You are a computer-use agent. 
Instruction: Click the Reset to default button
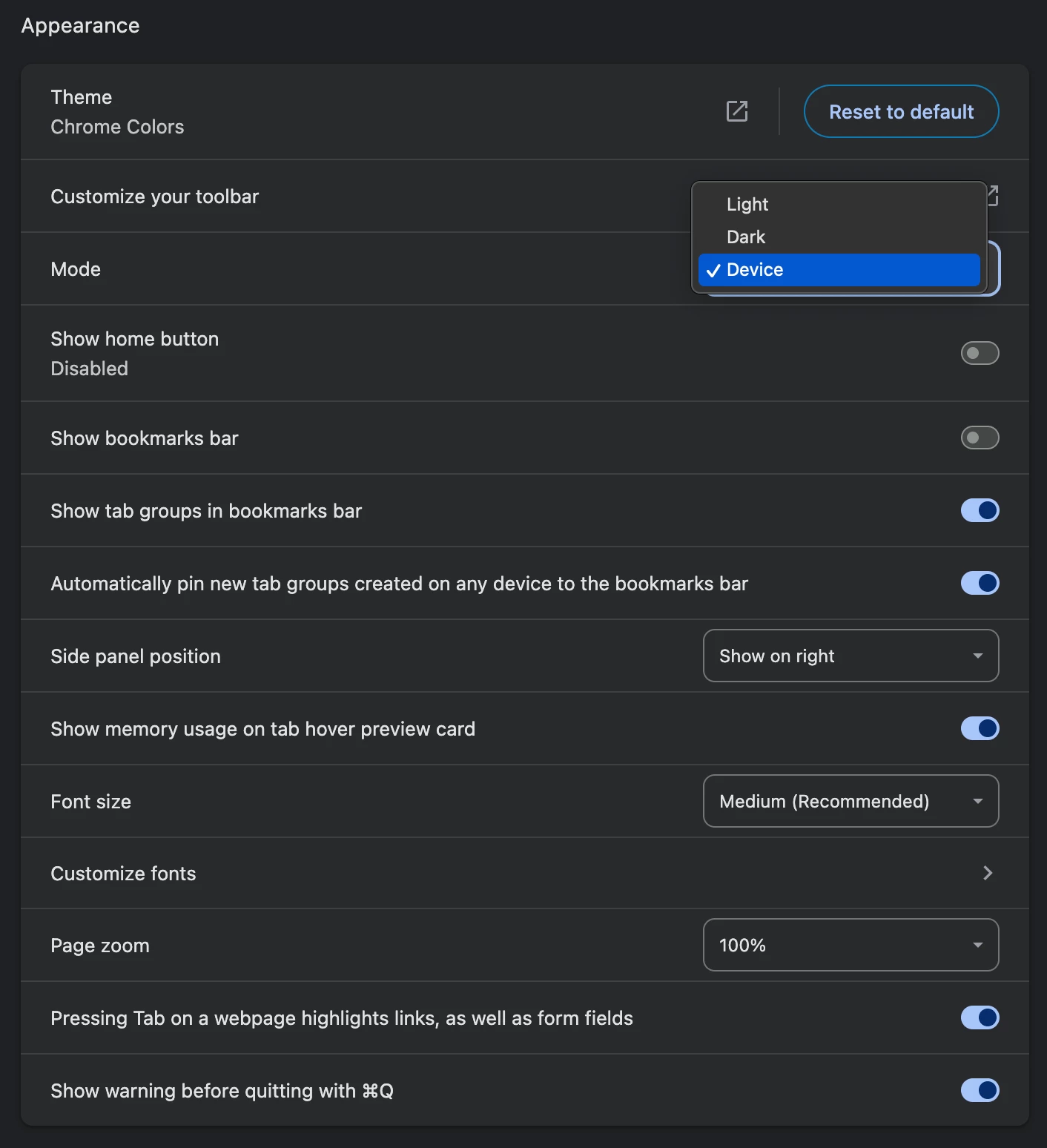[x=901, y=111]
